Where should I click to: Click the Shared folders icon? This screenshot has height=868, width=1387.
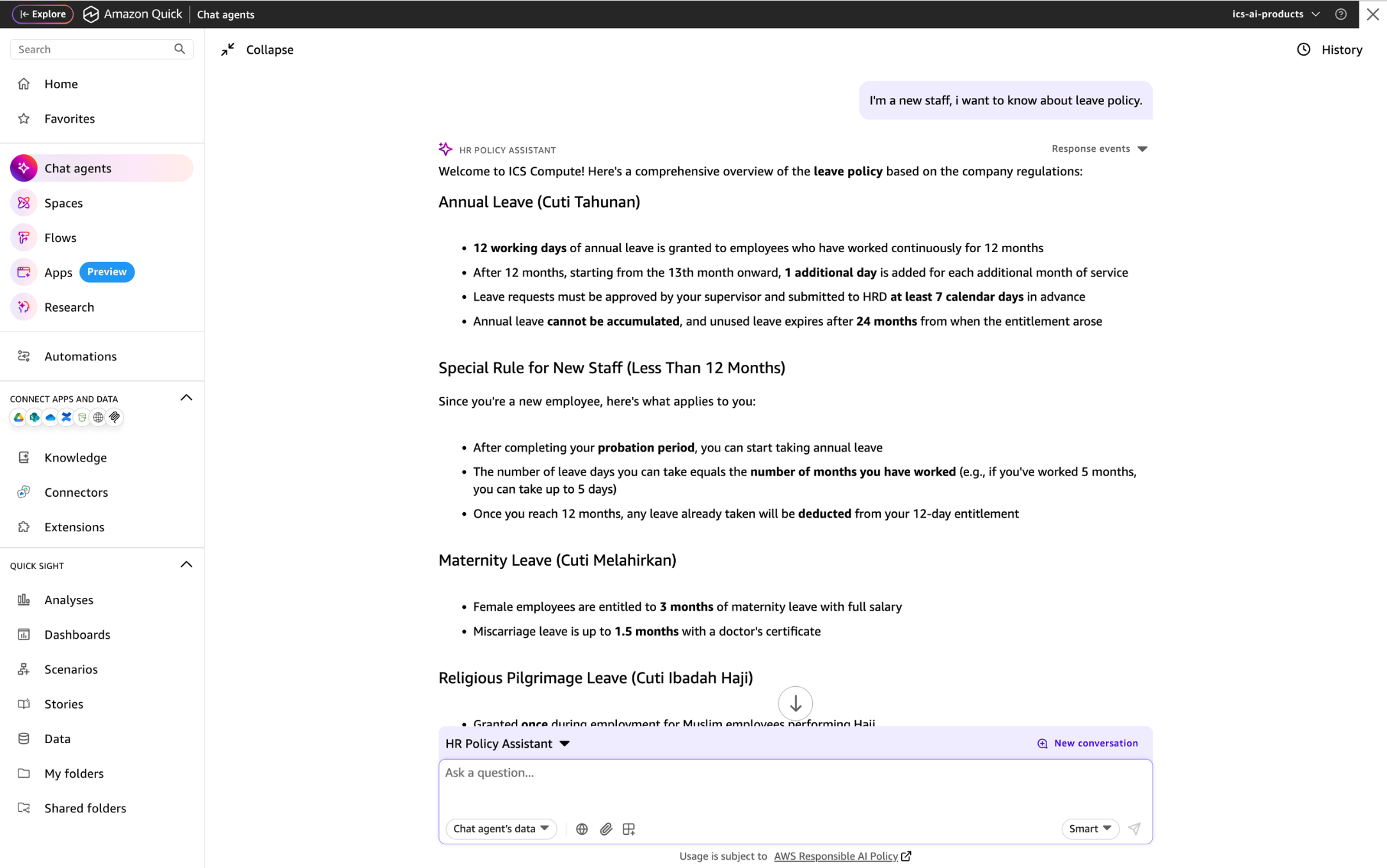point(24,808)
